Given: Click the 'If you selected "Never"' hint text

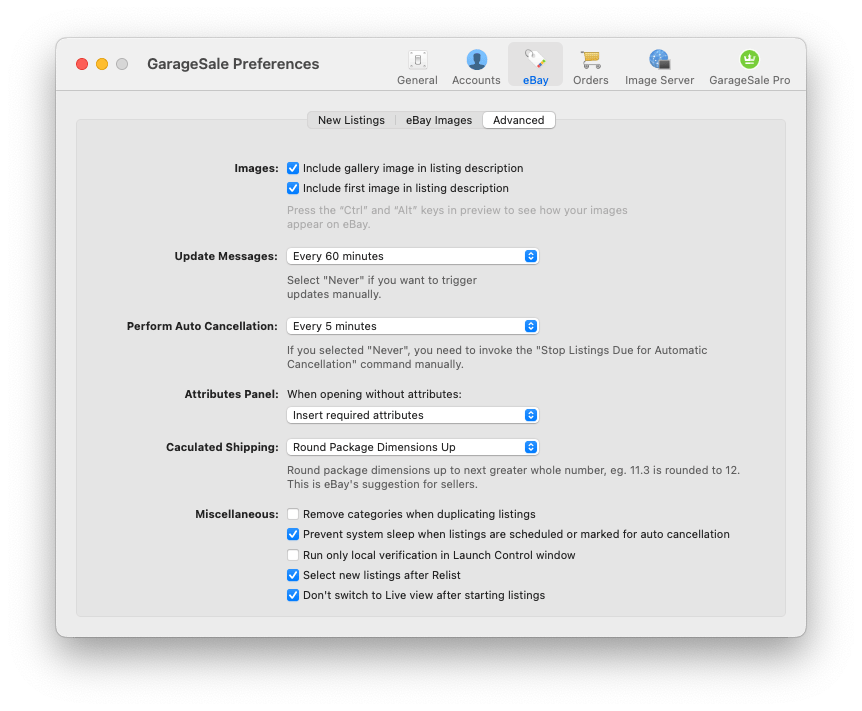Looking at the screenshot, I should coord(497,357).
